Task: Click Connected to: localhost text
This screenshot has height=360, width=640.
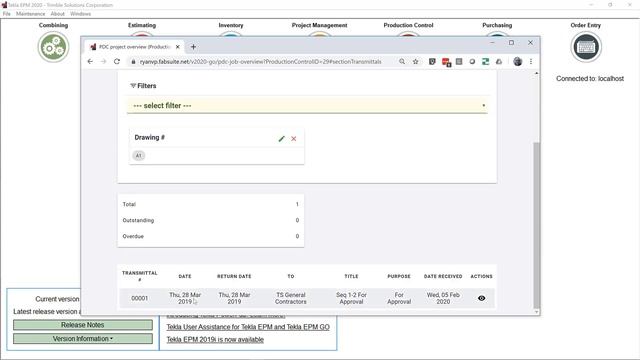Action: 590,78
